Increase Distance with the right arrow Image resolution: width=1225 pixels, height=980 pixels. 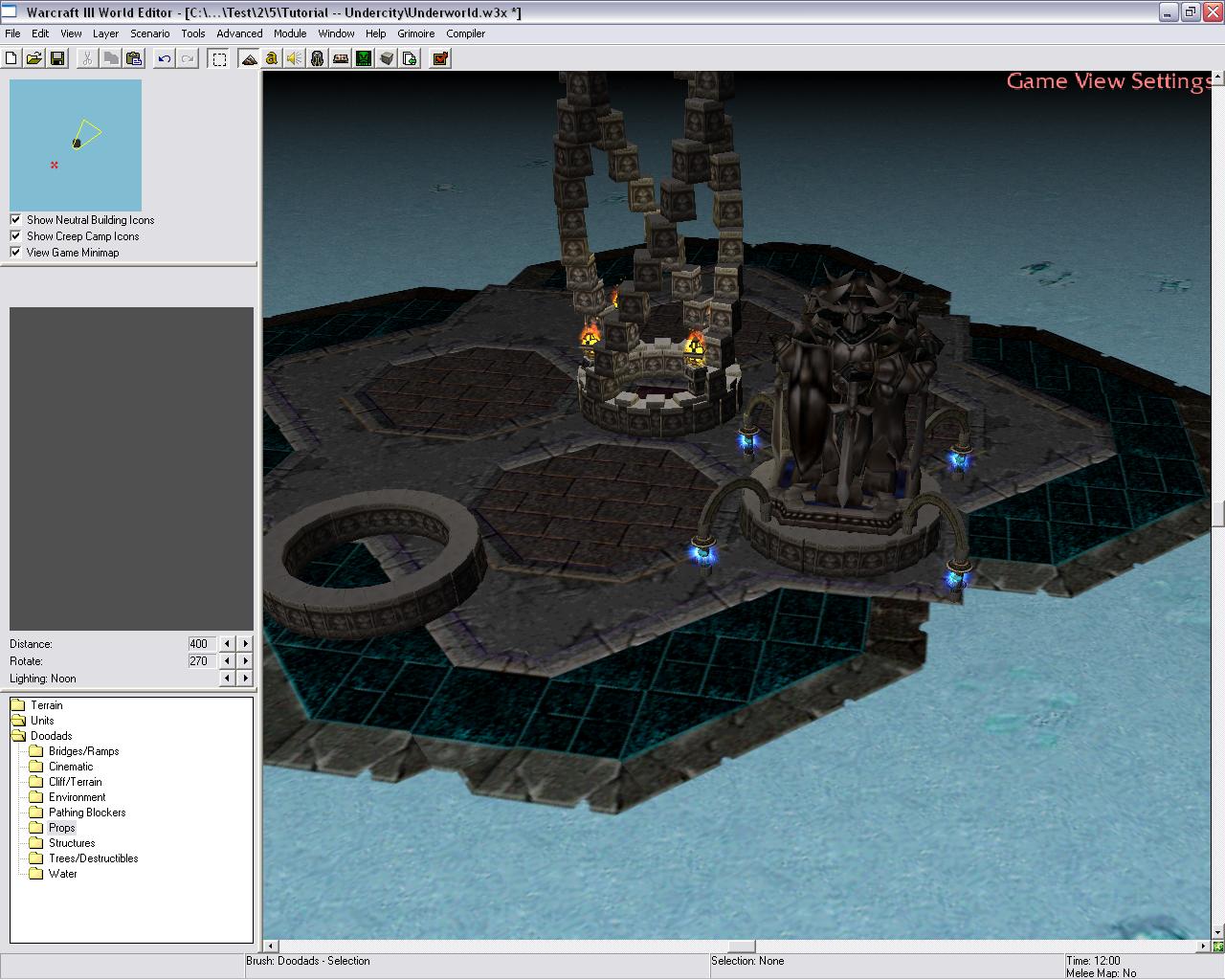click(245, 644)
